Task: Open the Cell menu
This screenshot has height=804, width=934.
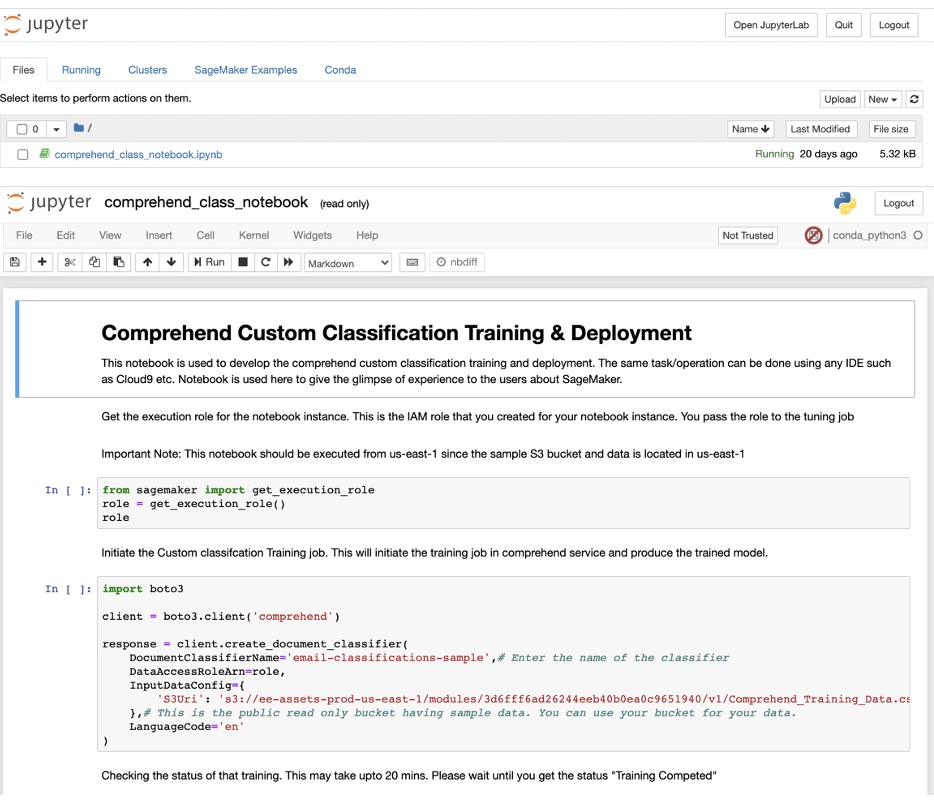Action: click(206, 235)
